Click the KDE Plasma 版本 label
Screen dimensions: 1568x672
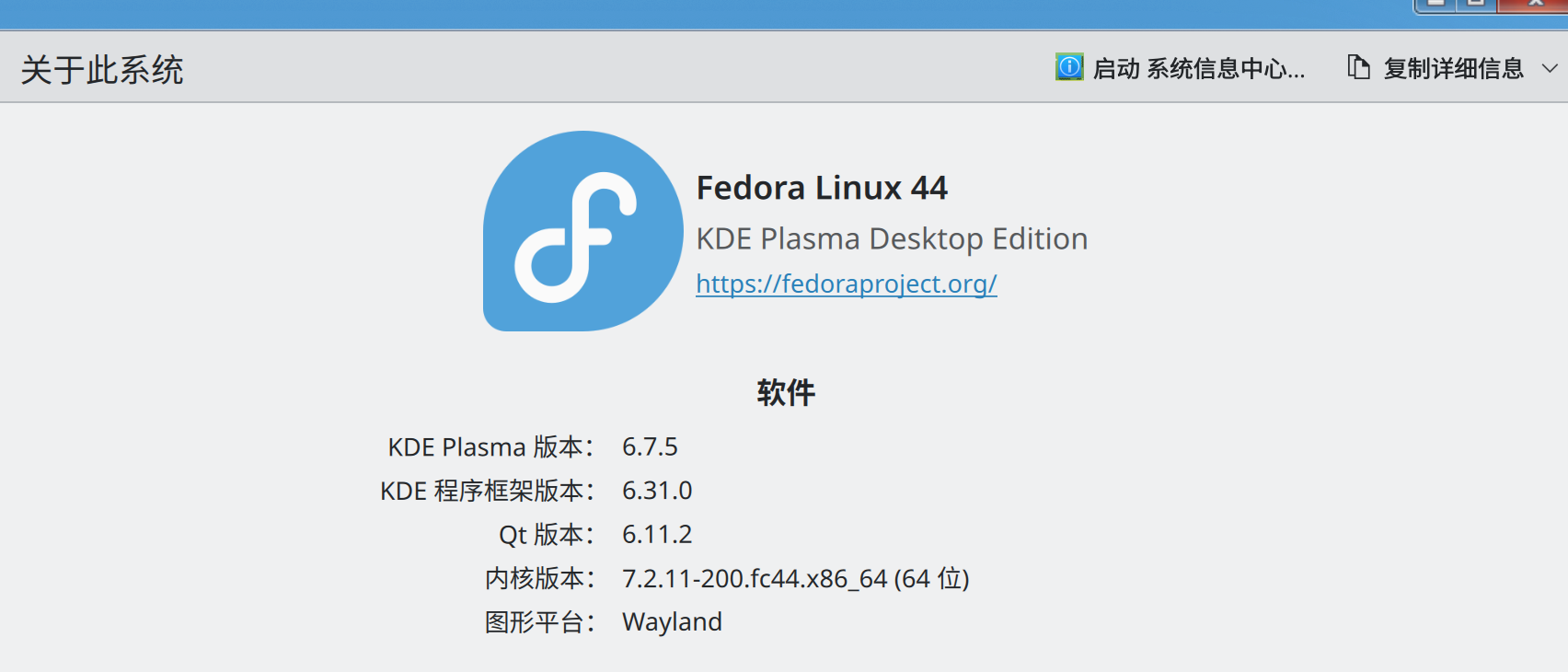click(x=491, y=447)
